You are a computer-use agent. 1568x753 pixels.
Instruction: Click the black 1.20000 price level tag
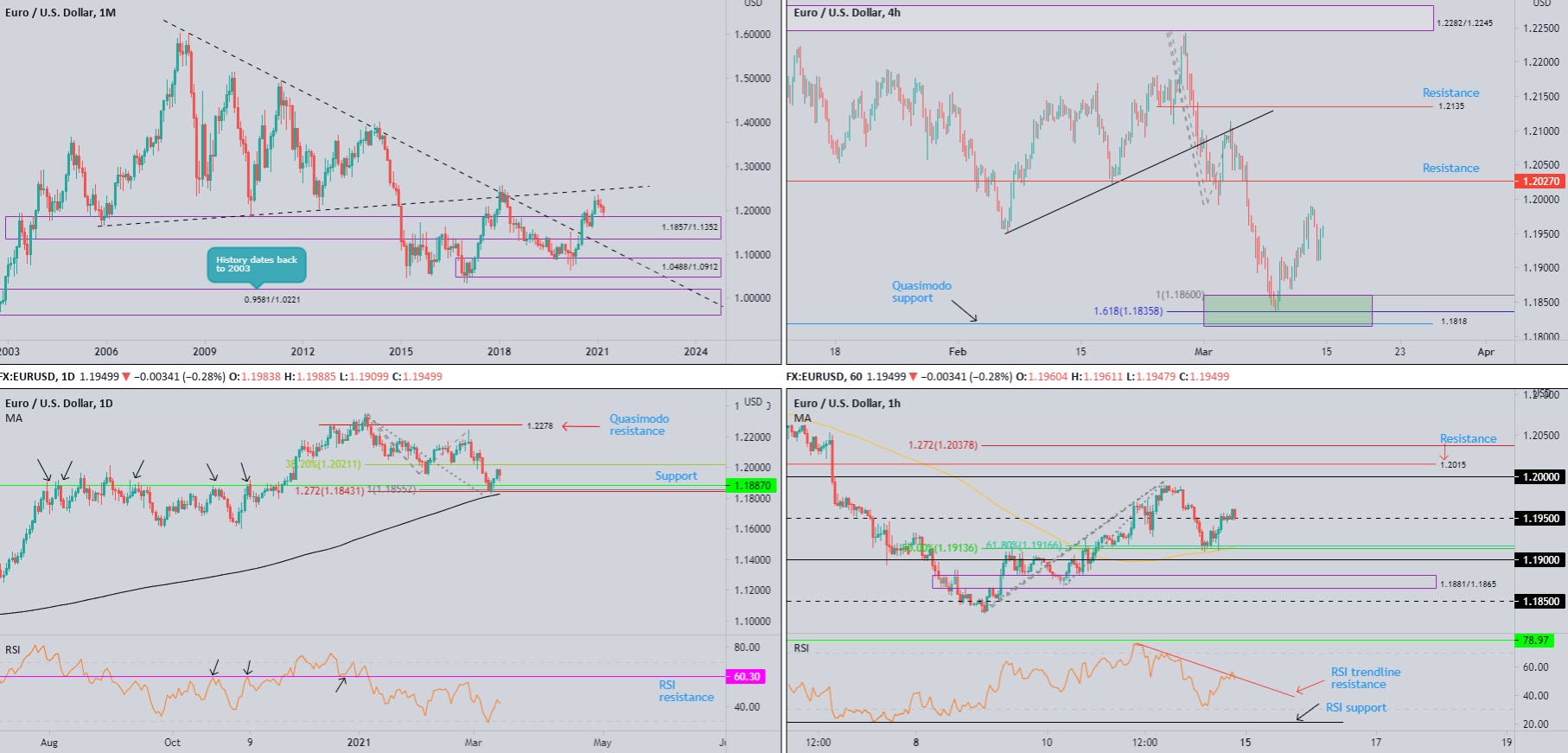tap(1540, 477)
